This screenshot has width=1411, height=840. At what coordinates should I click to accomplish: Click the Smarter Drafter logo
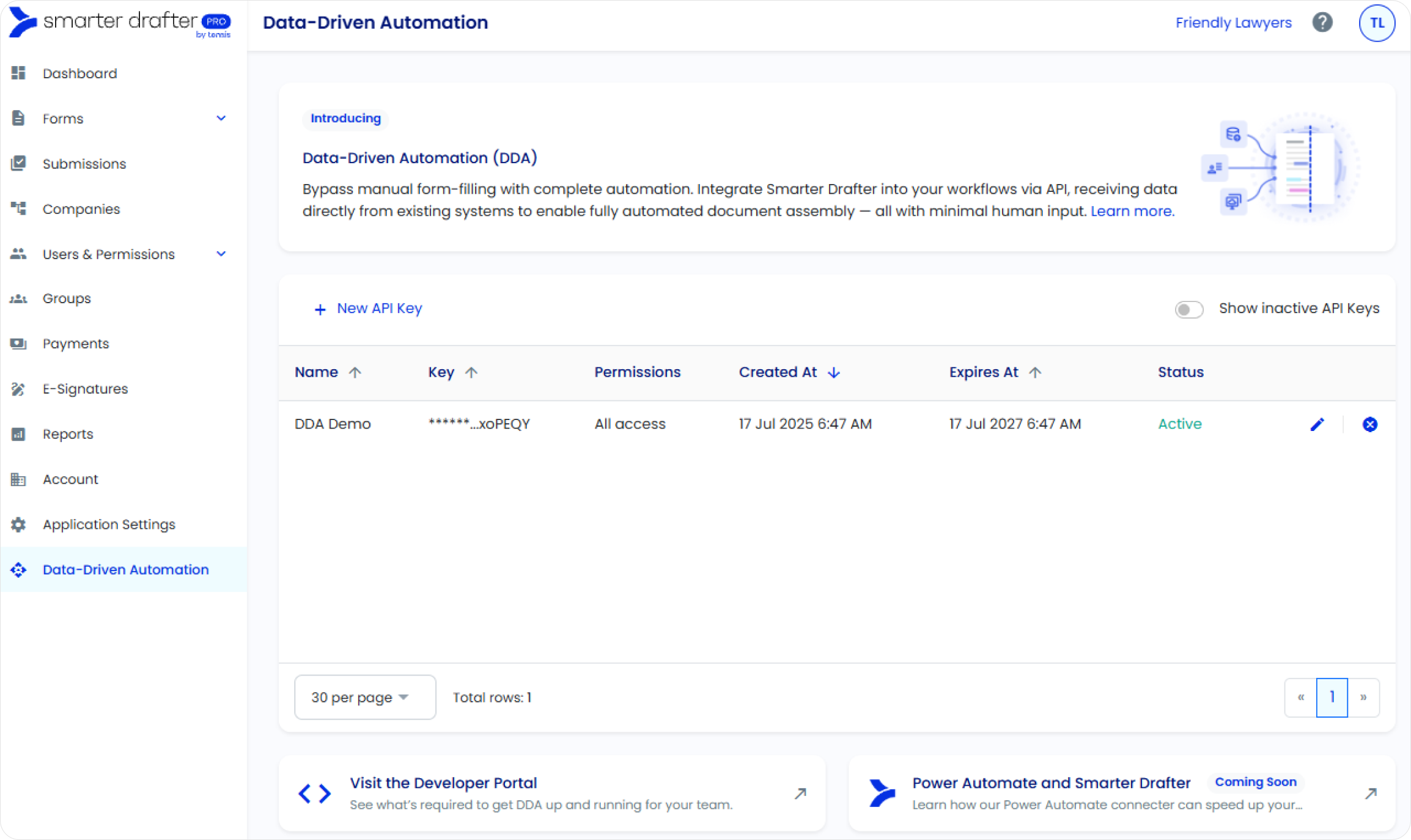click(120, 23)
